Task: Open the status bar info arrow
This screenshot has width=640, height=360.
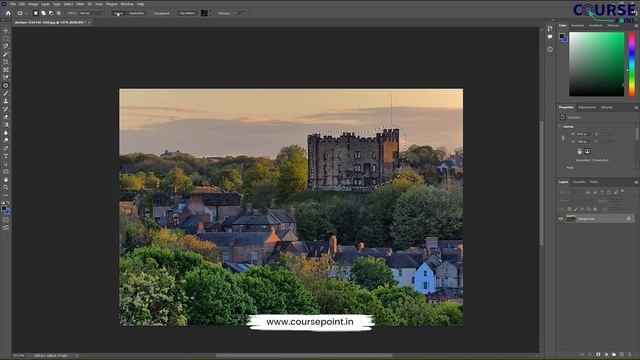Action: (x=77, y=356)
